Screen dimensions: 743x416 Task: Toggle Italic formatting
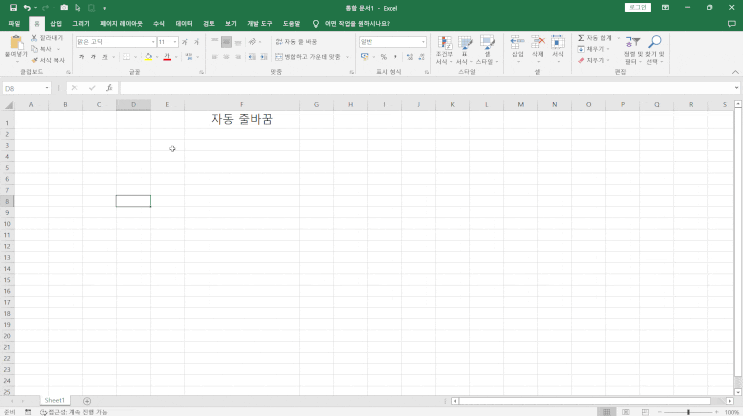(x=93, y=57)
